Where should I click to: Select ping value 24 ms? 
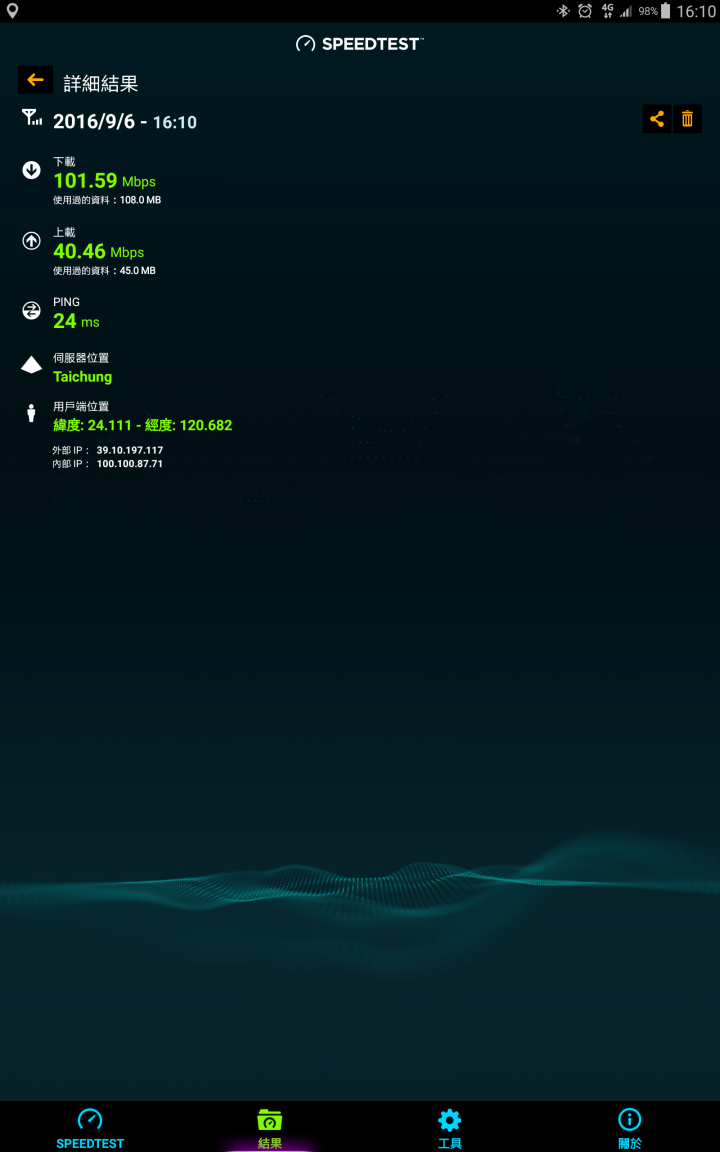(76, 321)
